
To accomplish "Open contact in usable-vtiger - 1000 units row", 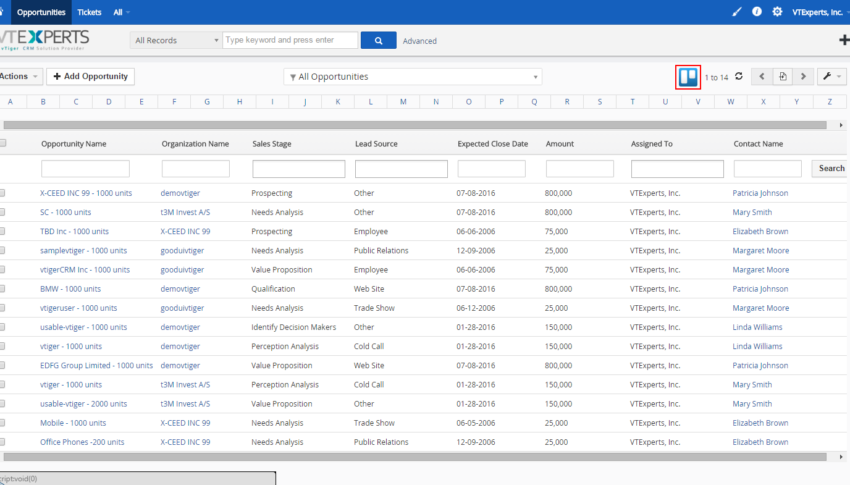I will [x=757, y=327].
